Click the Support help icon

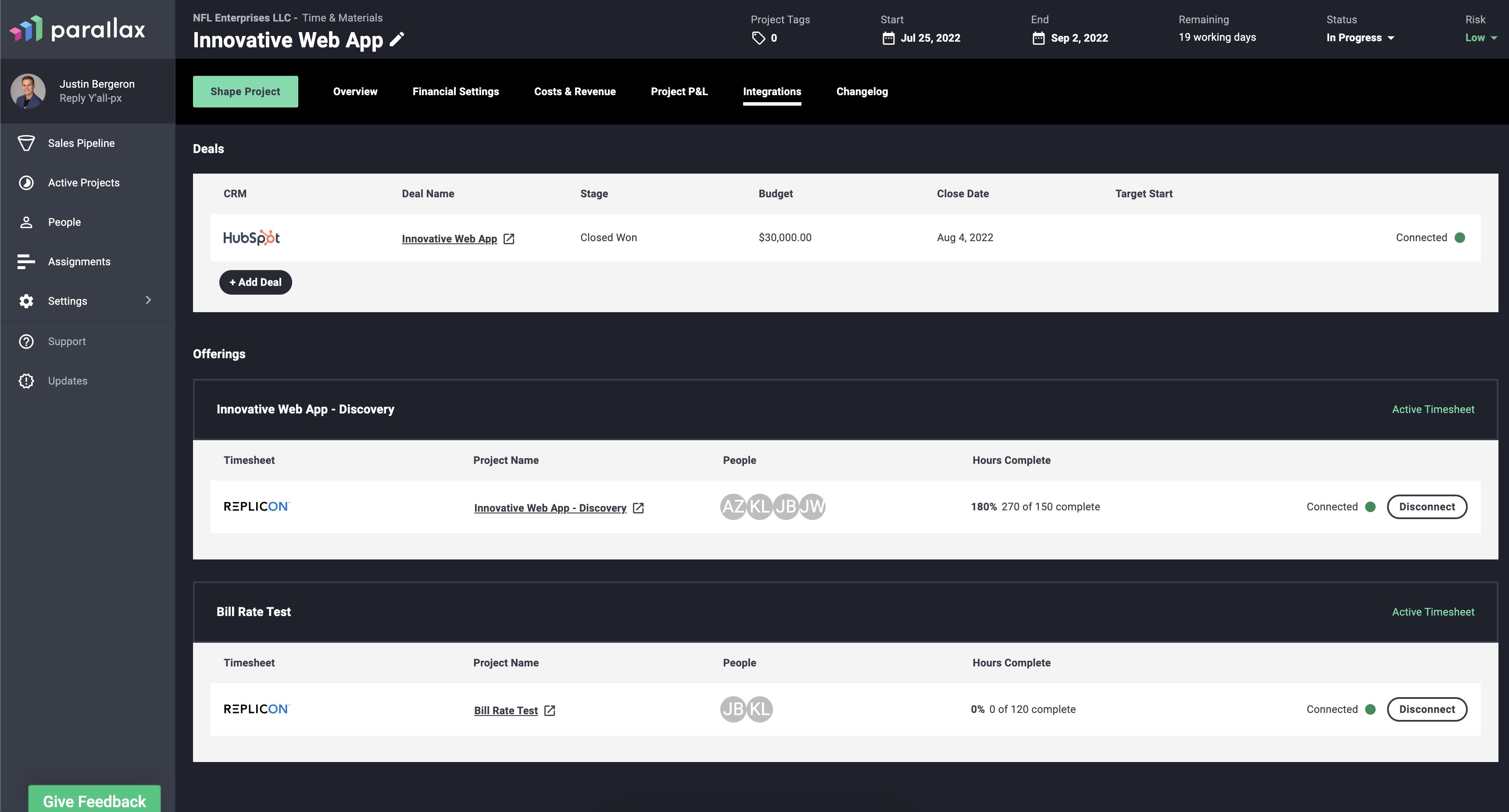point(26,341)
